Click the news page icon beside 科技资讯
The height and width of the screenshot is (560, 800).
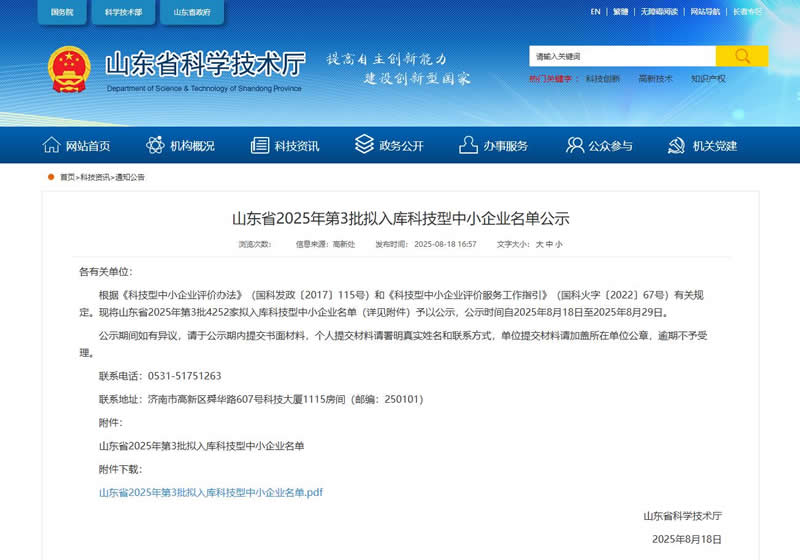pyautogui.click(x=260, y=146)
